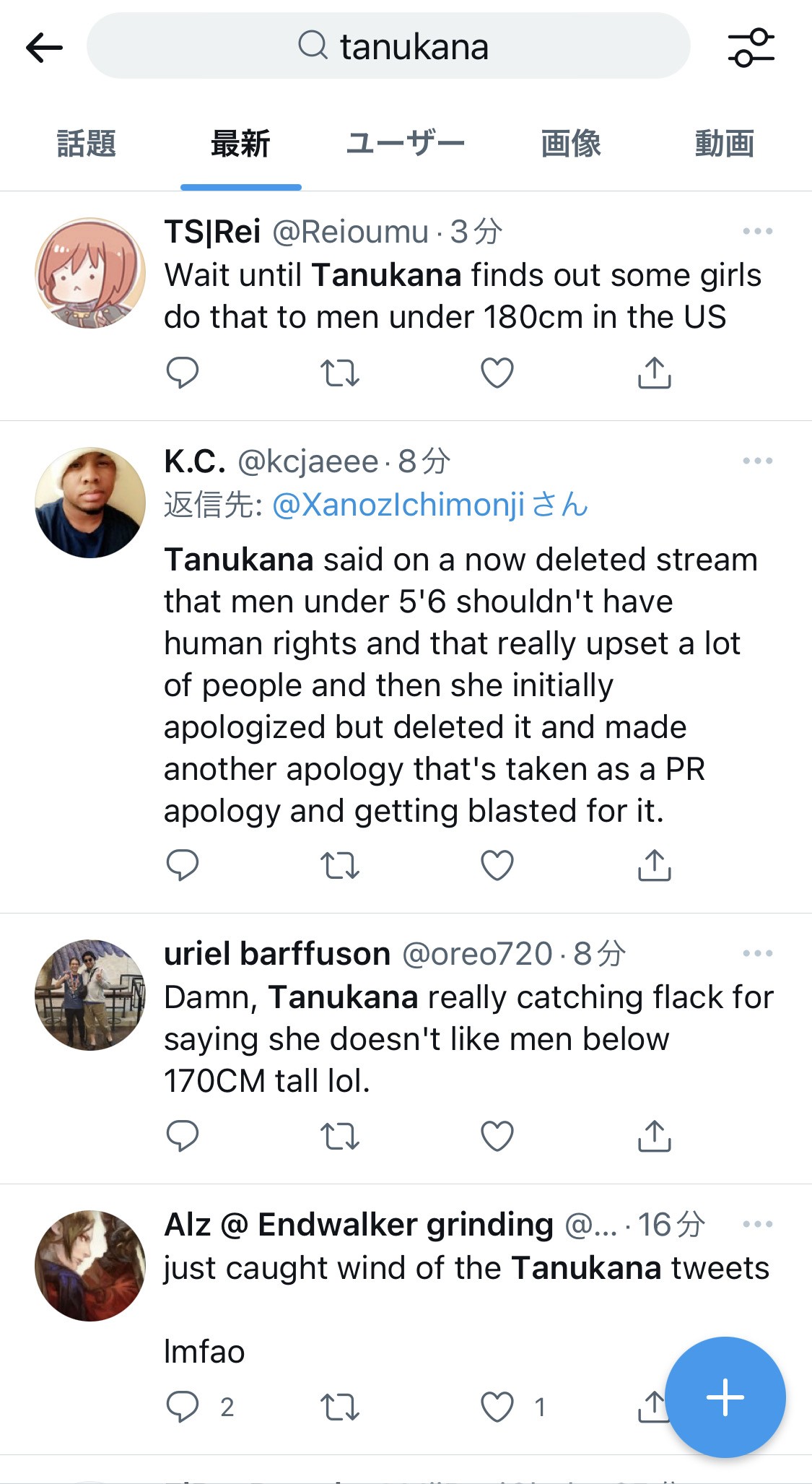Retweet the K.C. tweet
Image resolution: width=812 pixels, height=1484 pixels.
(x=339, y=865)
